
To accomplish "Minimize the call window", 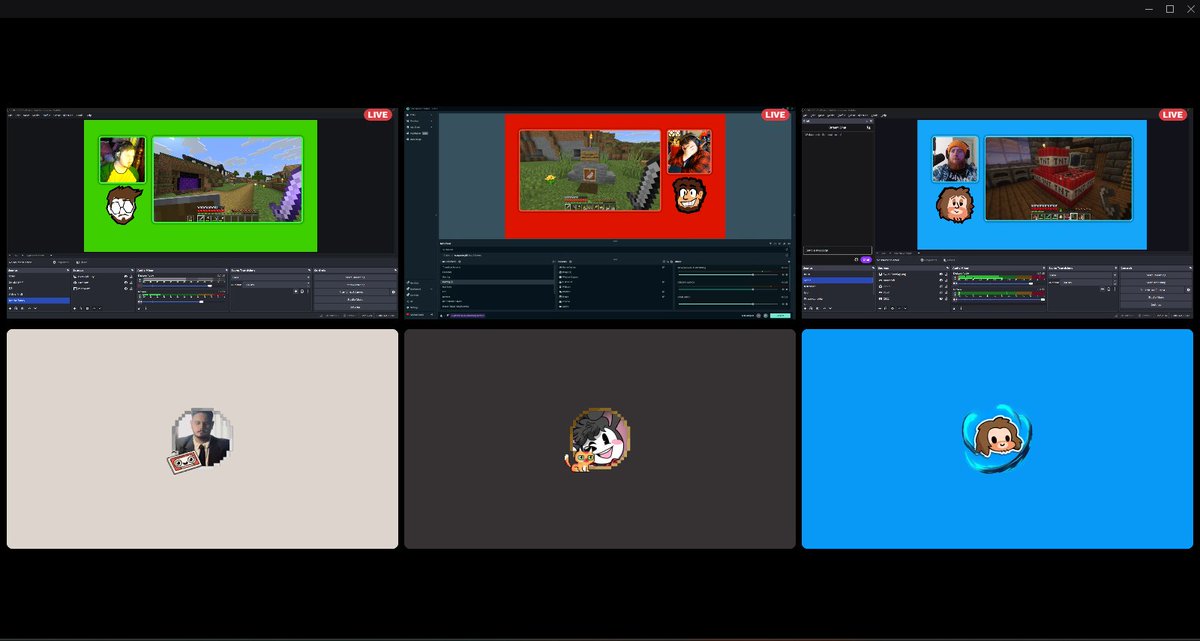I will click(x=1150, y=9).
